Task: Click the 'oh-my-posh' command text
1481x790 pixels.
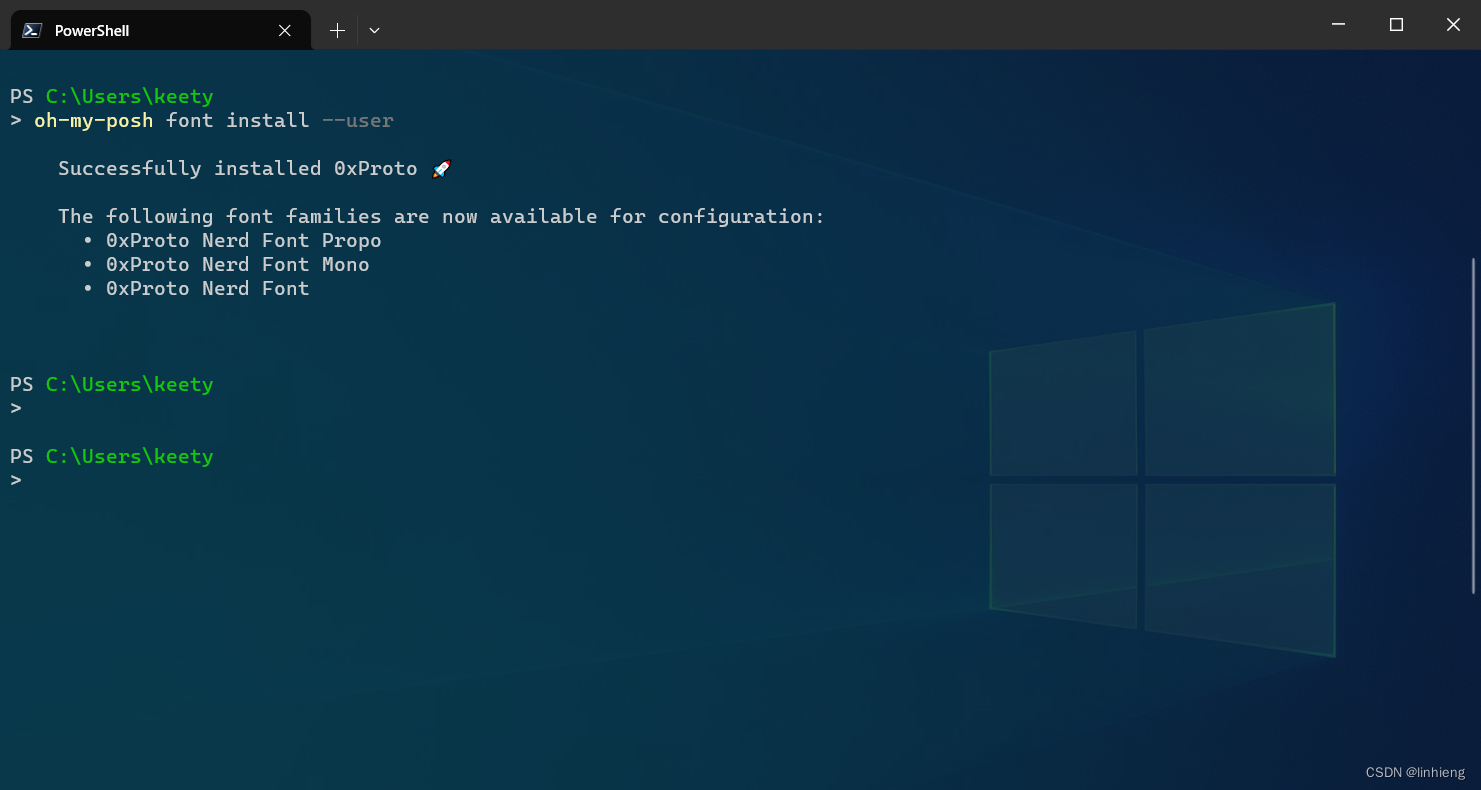Action: pyautogui.click(x=94, y=120)
